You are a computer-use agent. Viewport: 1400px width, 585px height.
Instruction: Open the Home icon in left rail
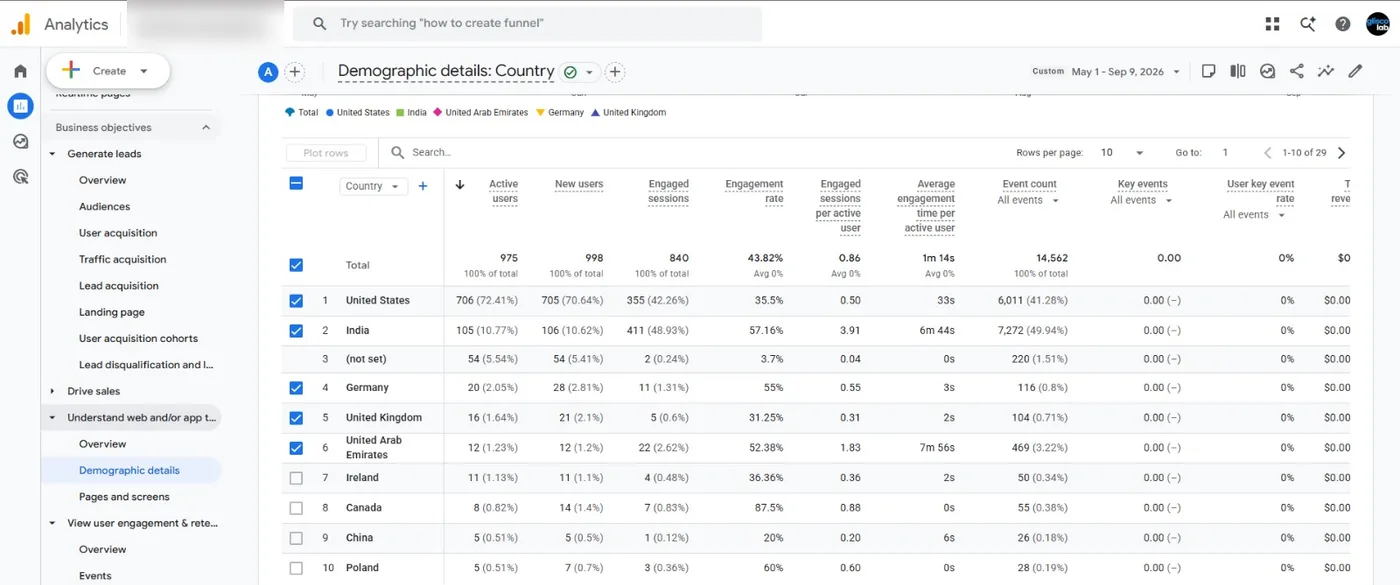[20, 71]
